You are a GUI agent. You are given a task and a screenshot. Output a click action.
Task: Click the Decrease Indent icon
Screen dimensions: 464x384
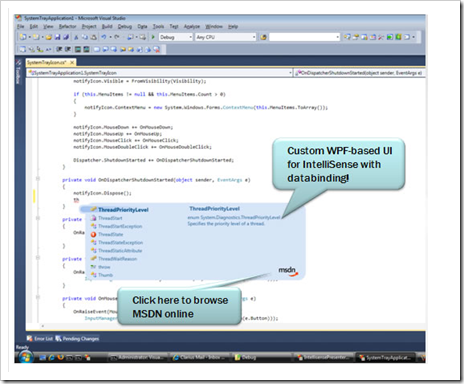59,49
